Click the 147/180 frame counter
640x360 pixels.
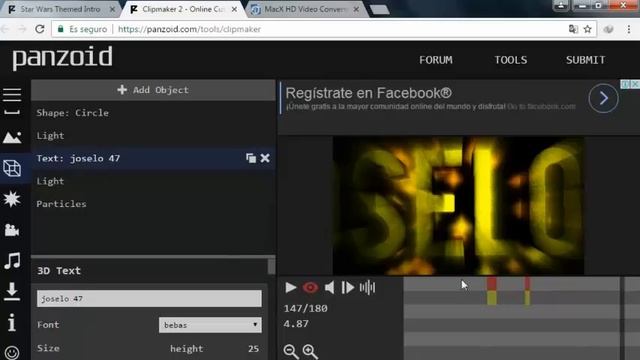pos(305,308)
